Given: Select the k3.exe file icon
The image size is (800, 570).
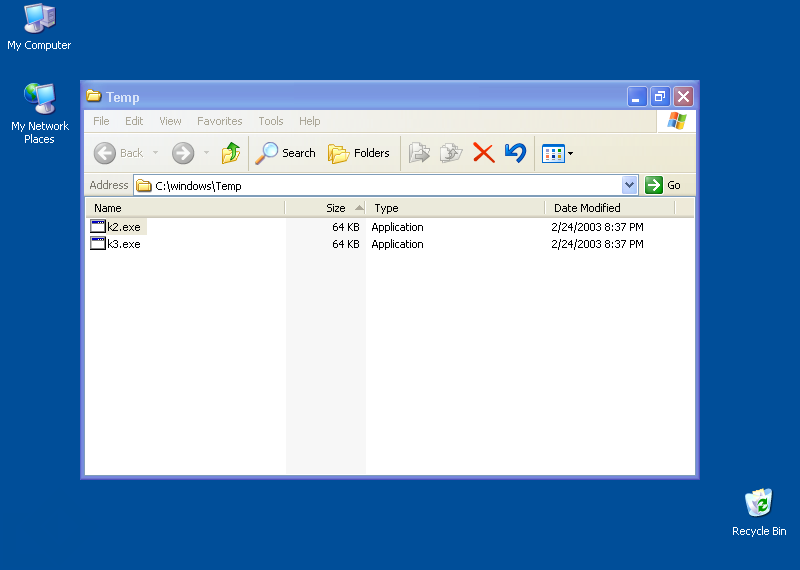Looking at the screenshot, I should click(x=98, y=243).
